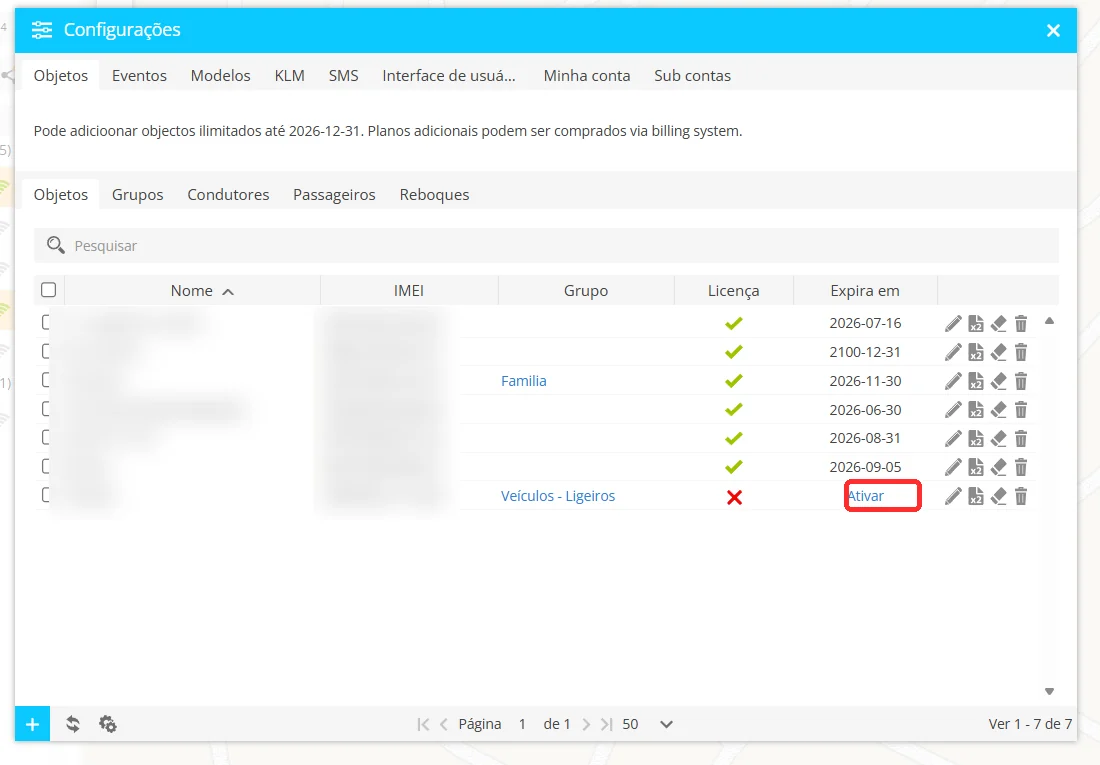The image size is (1100, 765).
Task: Go to first page arrow
Action: click(423, 724)
